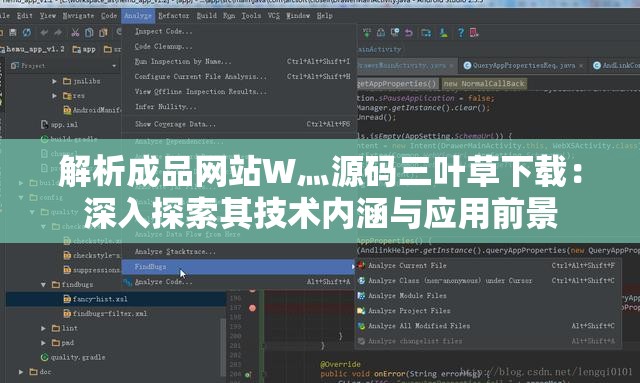
Task: Click the class icon on the AndLinkCo tab
Action: pyautogui.click(x=597, y=65)
